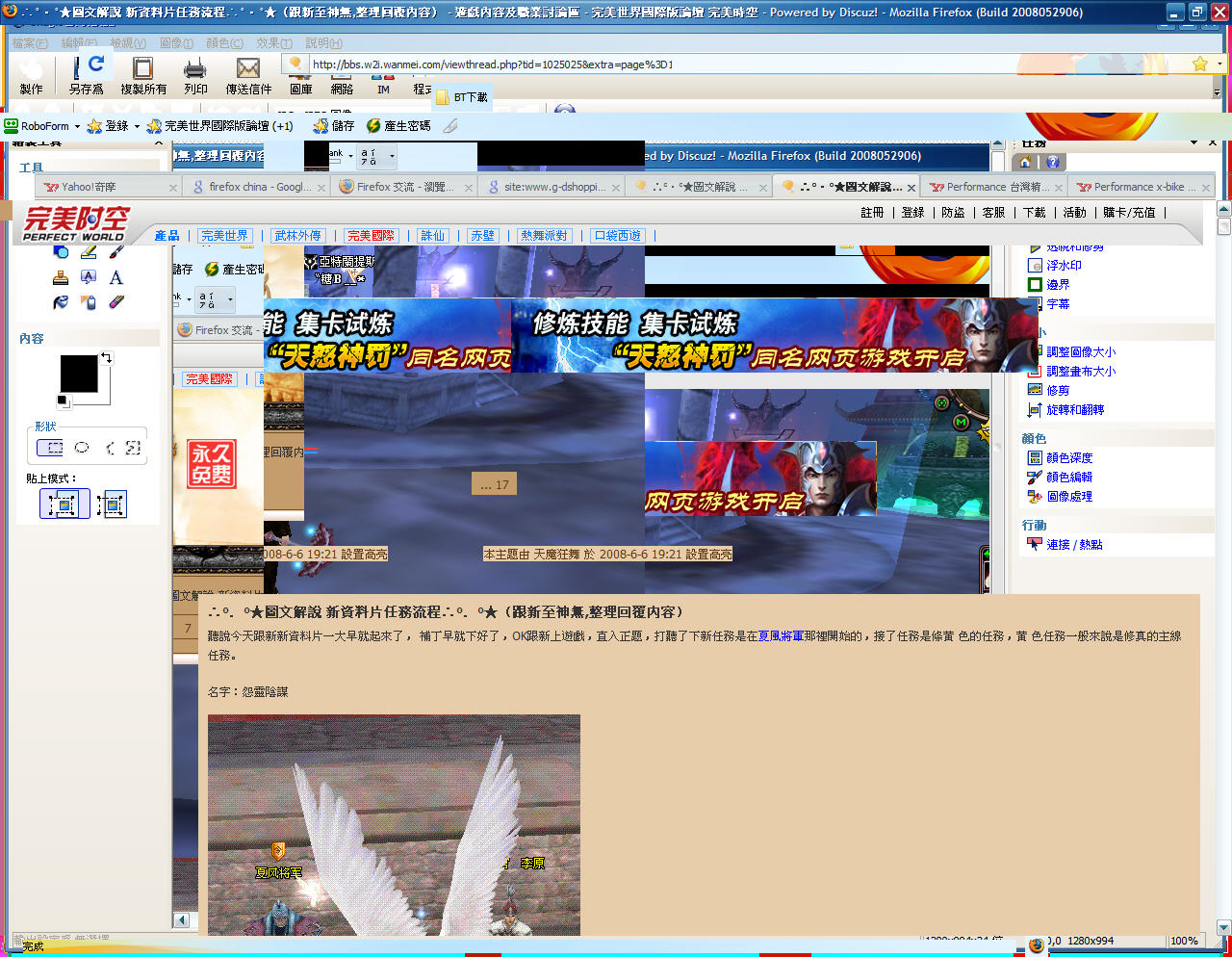The width and height of the screenshot is (1232, 957).
Task: Select the rectangle selection shape
Action: click(50, 448)
